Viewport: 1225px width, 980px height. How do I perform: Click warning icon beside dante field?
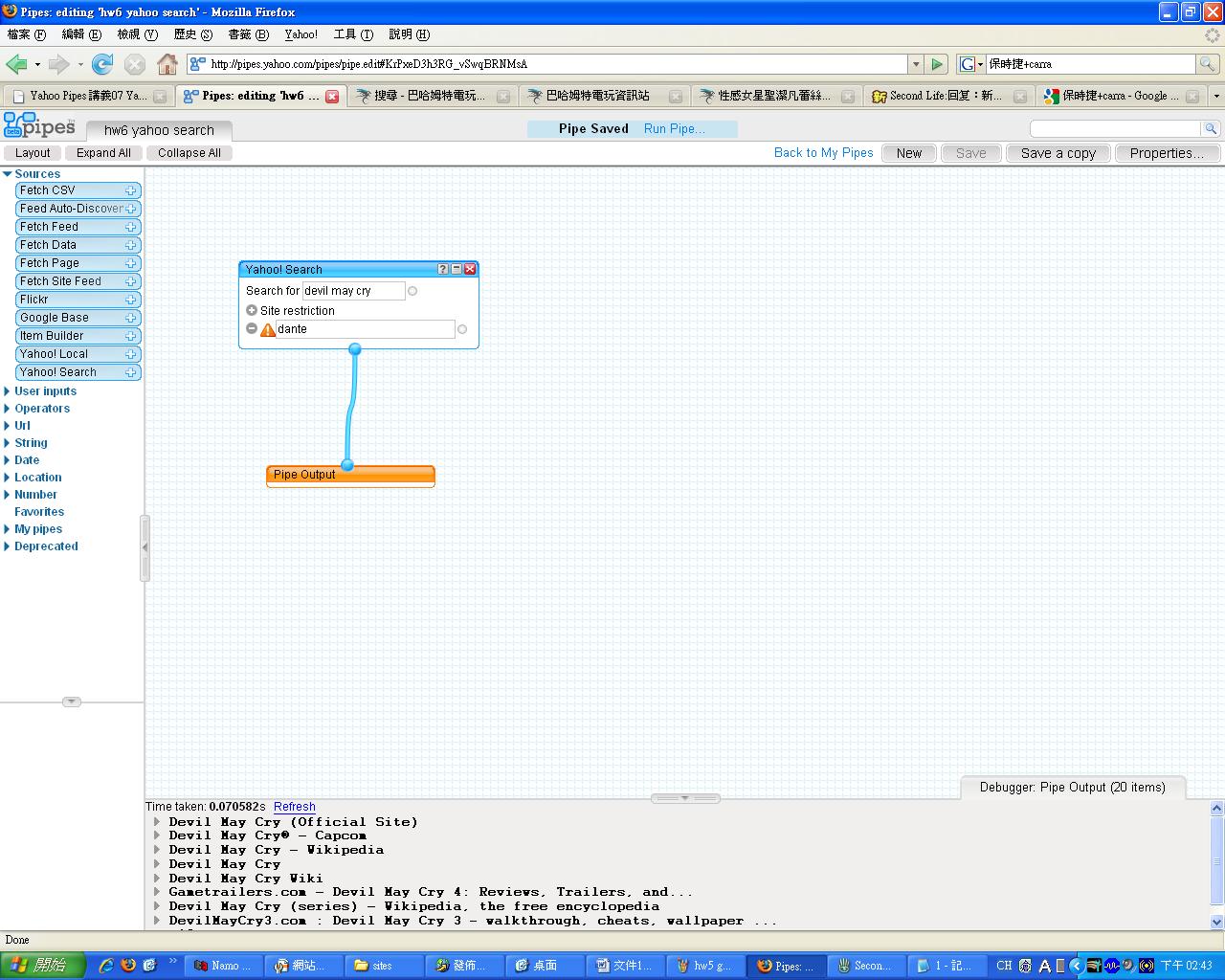(x=268, y=329)
